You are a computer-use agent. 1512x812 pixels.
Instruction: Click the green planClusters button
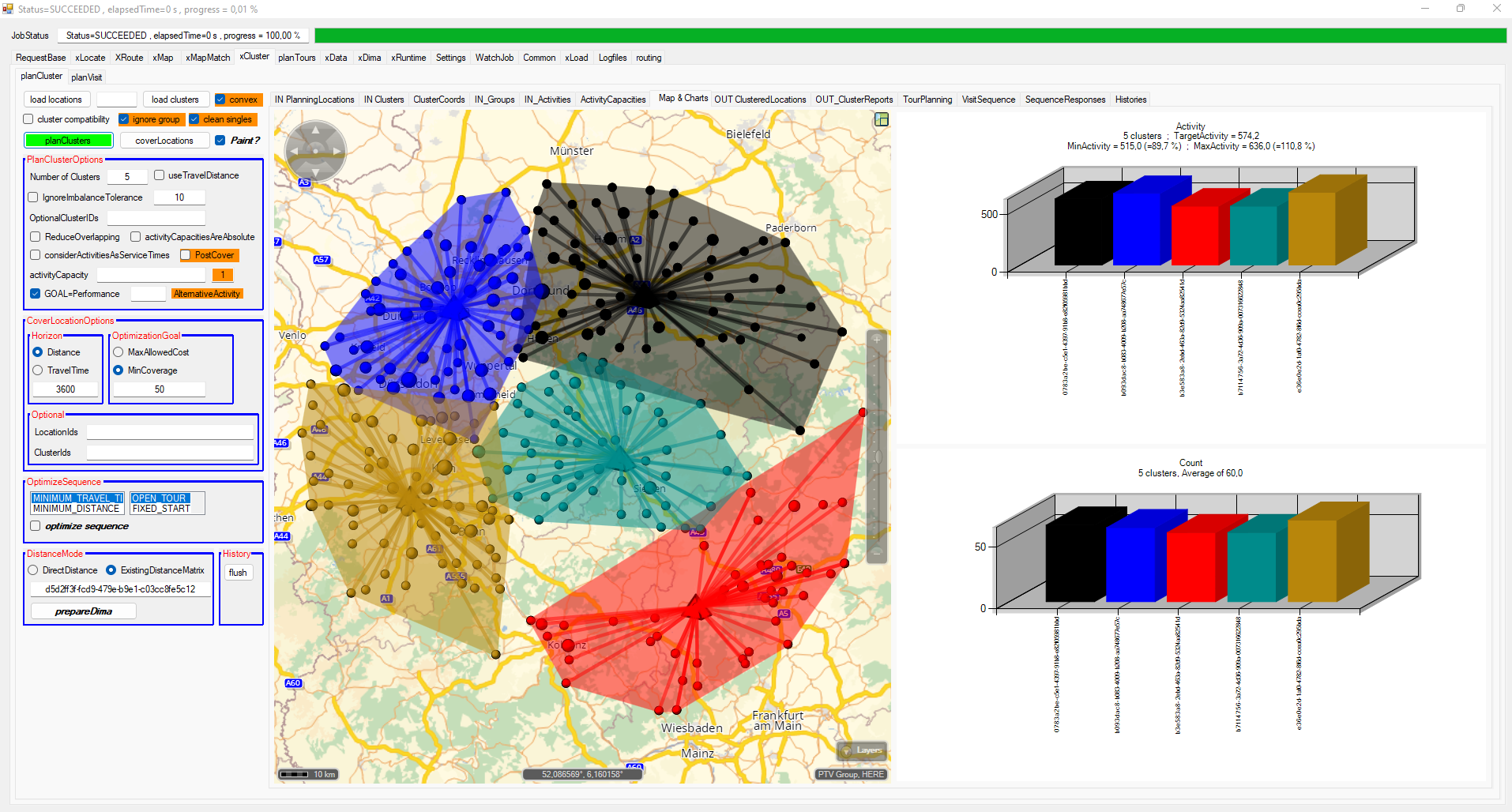(68, 141)
